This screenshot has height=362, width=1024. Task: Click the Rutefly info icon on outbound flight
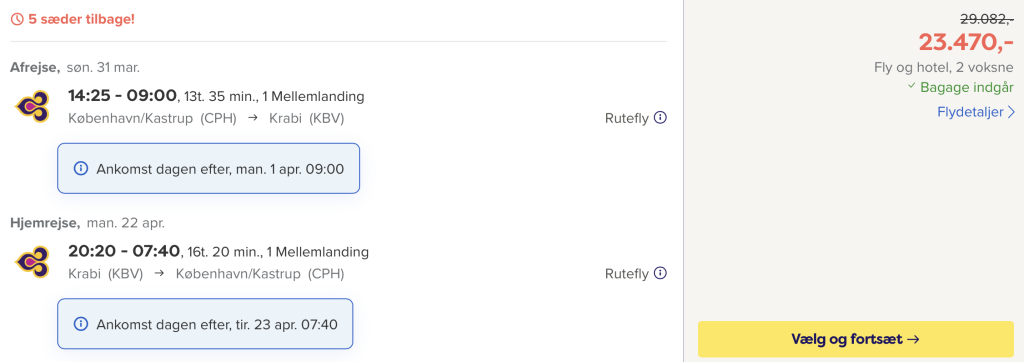click(x=660, y=118)
